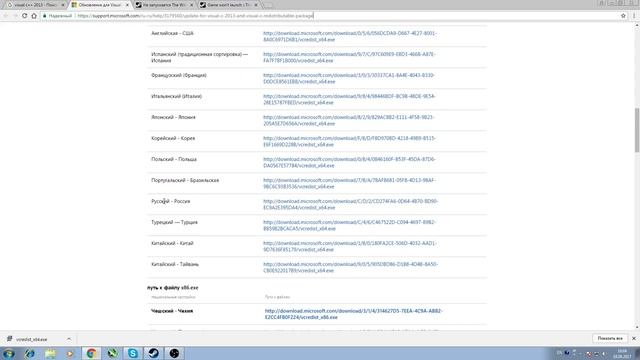The width and height of the screenshot is (640, 360).
Task: Click the forward navigation arrow
Action: click(15, 16)
